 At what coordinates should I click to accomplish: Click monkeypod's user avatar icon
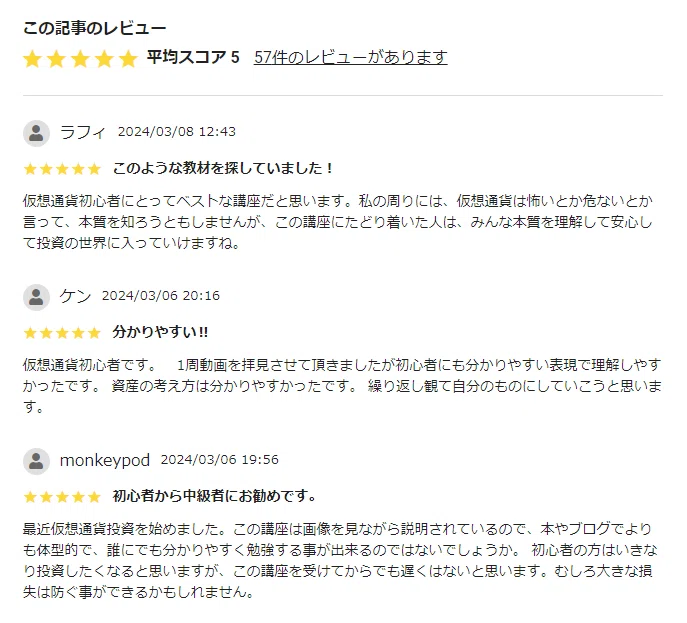[x=36, y=460]
